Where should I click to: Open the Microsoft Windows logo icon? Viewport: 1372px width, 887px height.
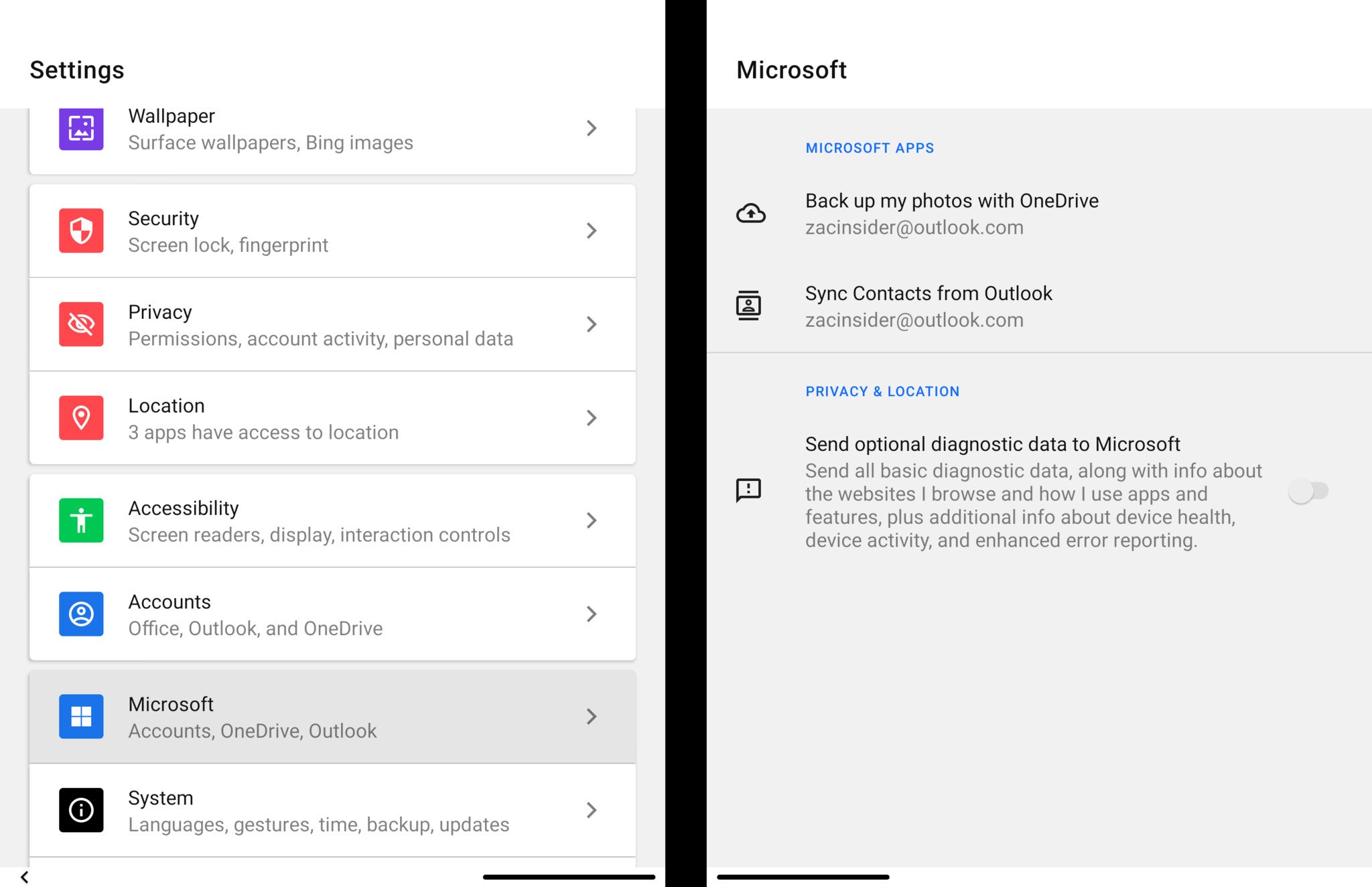pyautogui.click(x=80, y=715)
